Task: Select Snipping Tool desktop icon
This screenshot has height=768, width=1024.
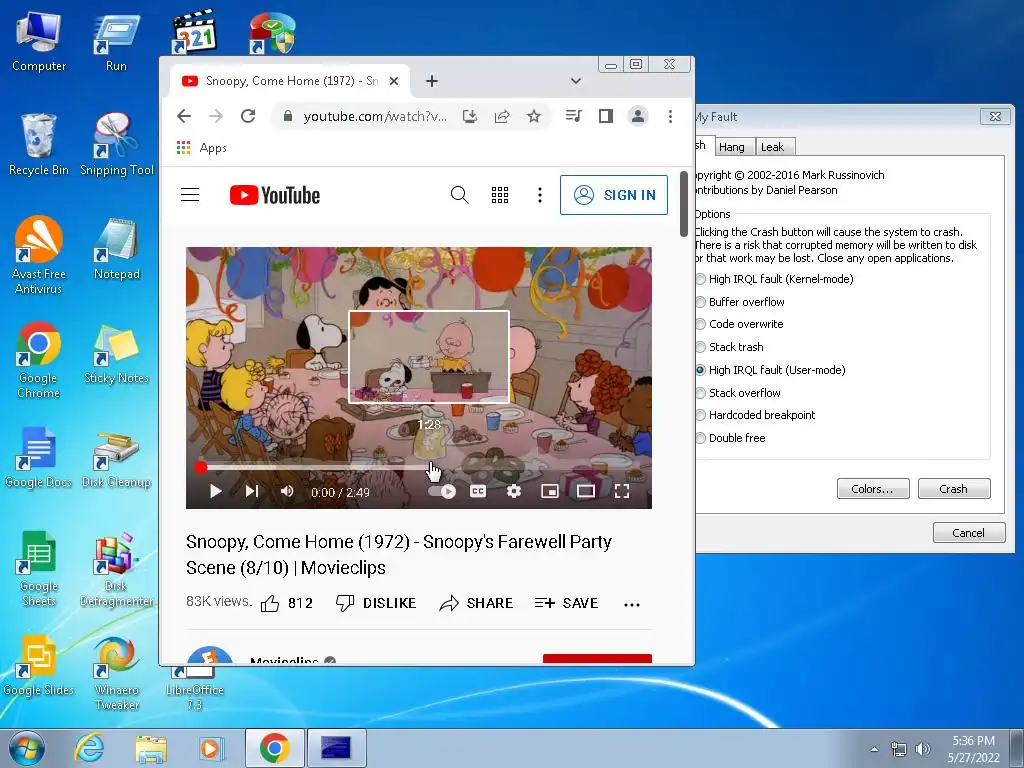Action: 116,144
